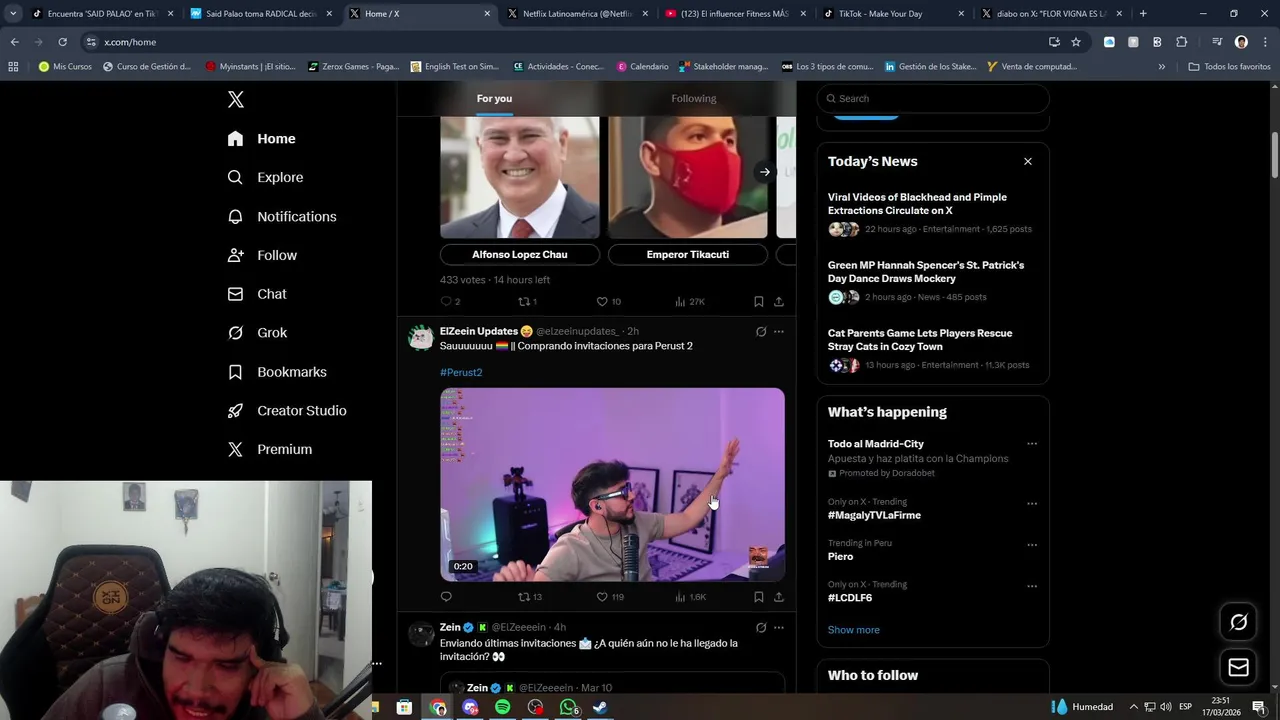
Task: Expand hidden bookmarks chevron
Action: coord(1161,67)
